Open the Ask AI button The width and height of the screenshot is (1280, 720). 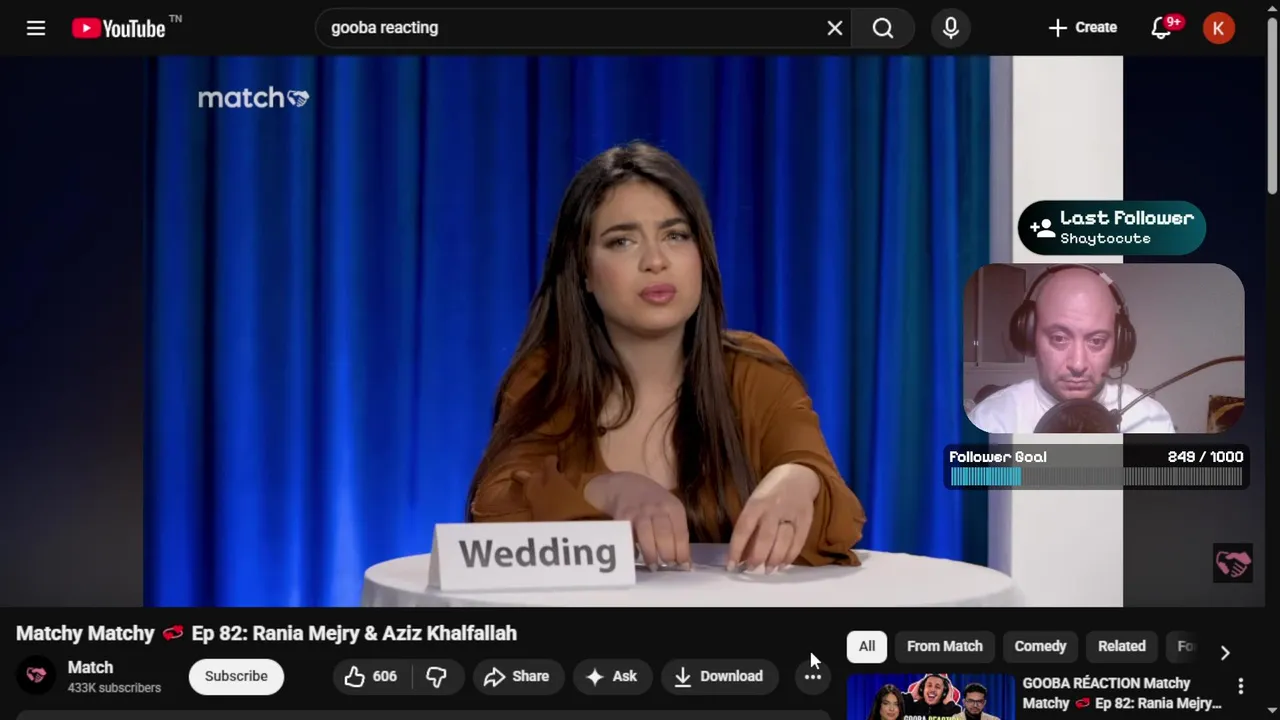click(612, 677)
